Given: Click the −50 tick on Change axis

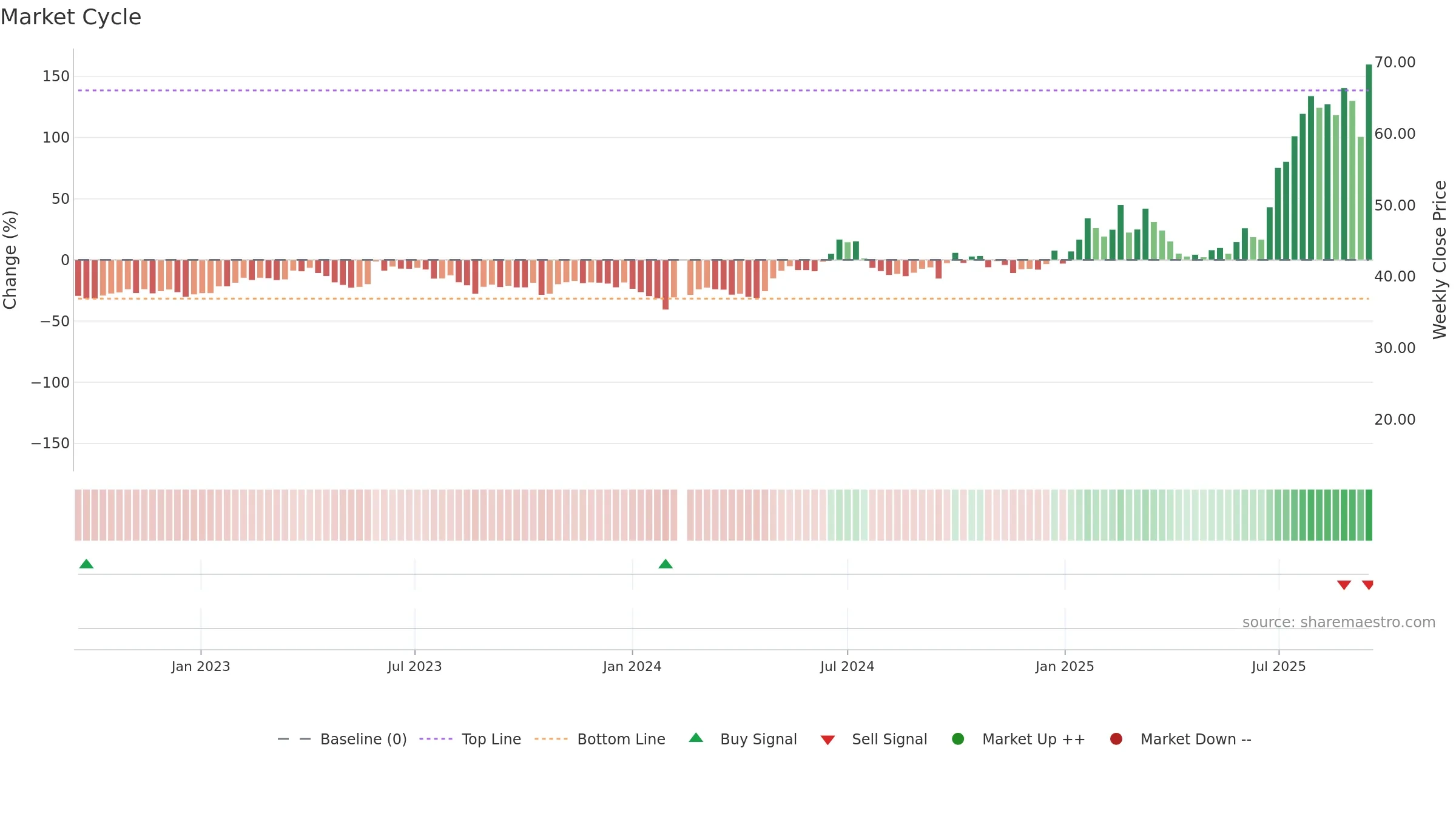Looking at the screenshot, I should pyautogui.click(x=55, y=321).
